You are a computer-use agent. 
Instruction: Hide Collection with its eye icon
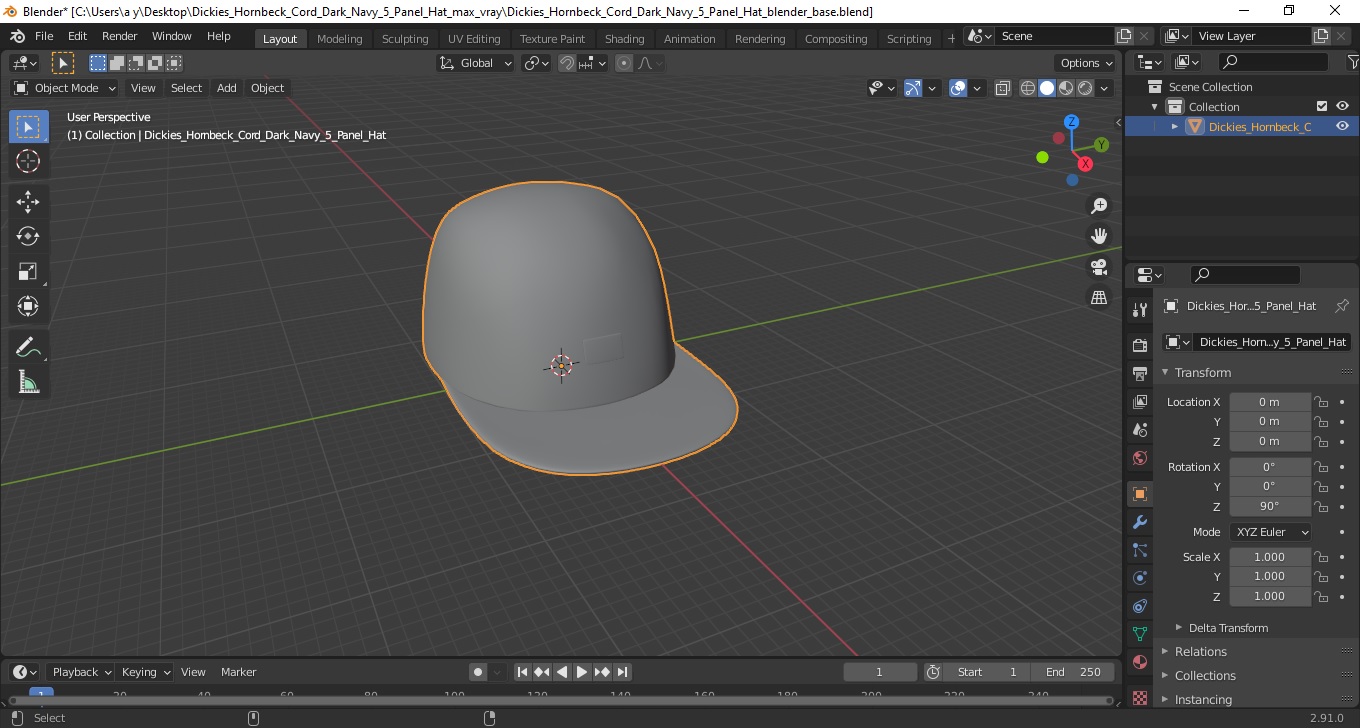(x=1342, y=106)
